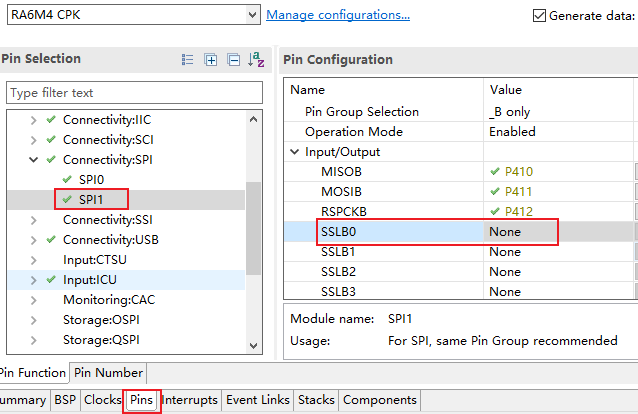The image size is (638, 414).
Task: Collapse the Input/Output property group
Action: pyautogui.click(x=295, y=152)
